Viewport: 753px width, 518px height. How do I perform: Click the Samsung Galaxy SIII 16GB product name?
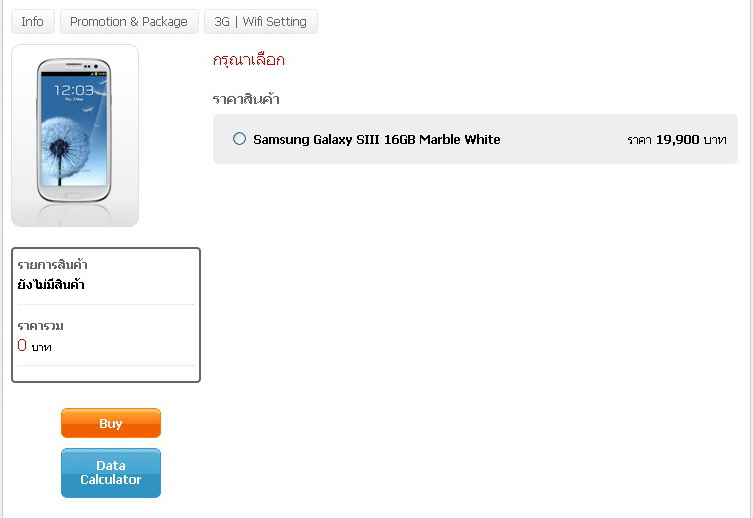(x=376, y=139)
